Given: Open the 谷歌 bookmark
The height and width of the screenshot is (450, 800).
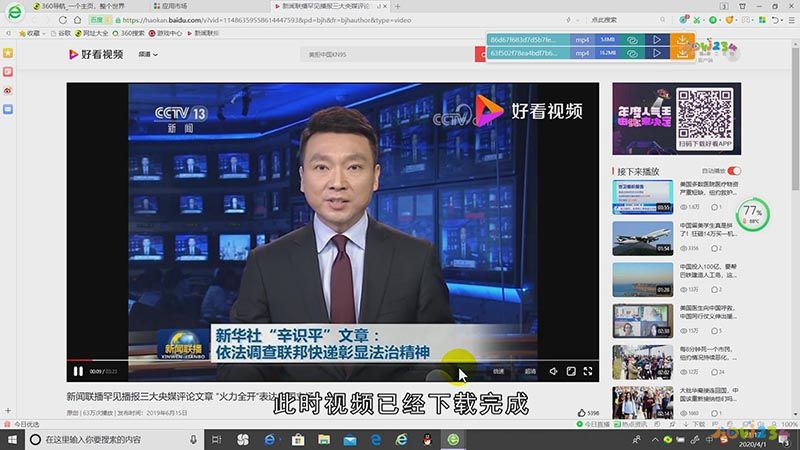Looking at the screenshot, I should 61,33.
